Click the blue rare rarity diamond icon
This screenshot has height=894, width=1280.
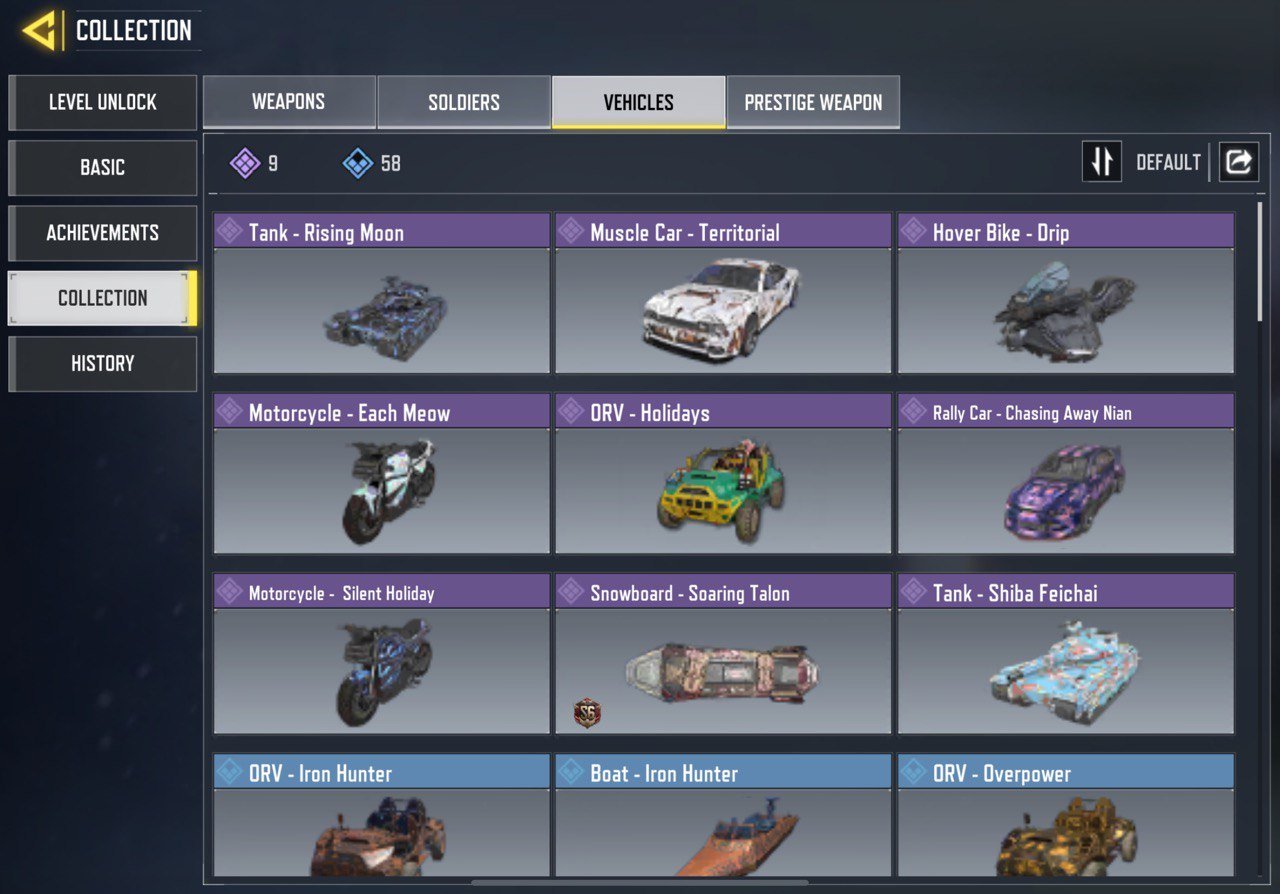358,163
